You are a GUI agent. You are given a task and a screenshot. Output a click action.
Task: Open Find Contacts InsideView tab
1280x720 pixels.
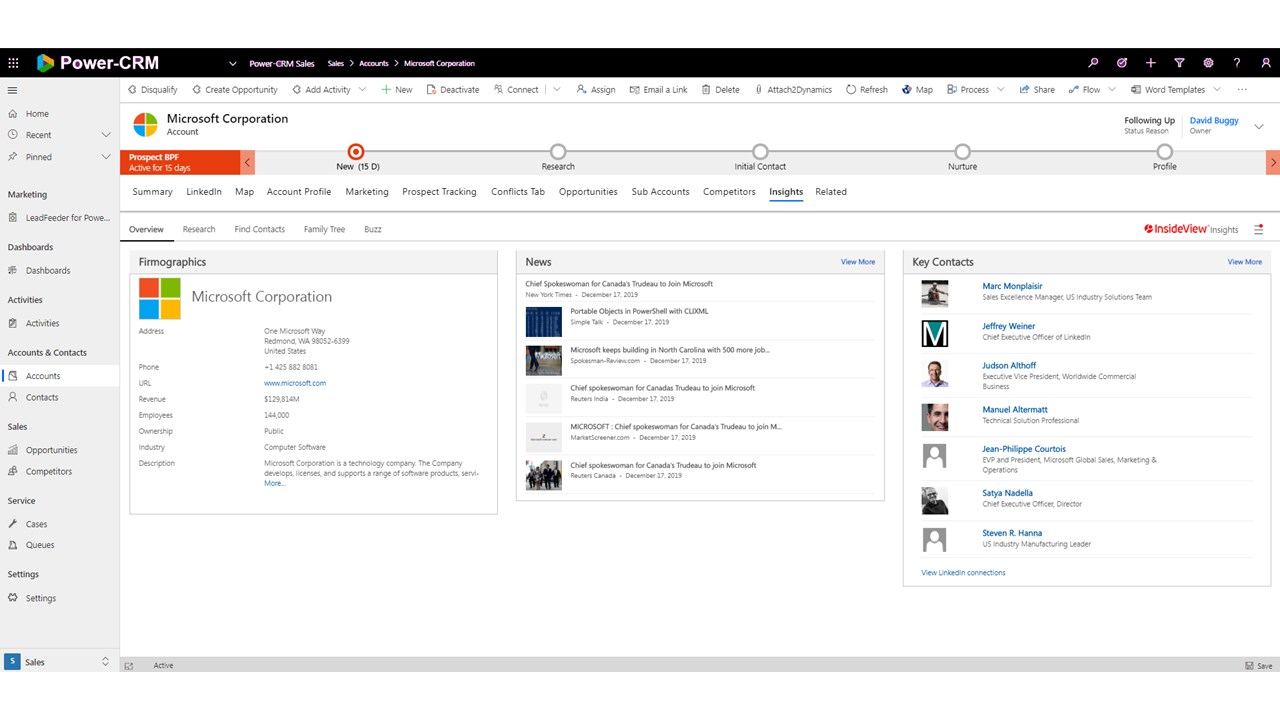coord(260,229)
